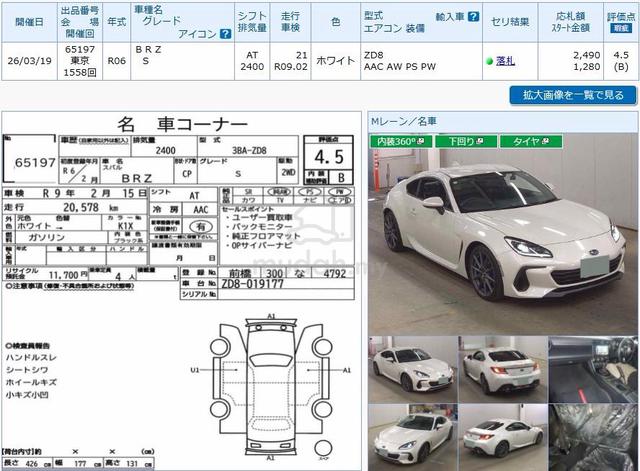Open the タイヤ tire view
This screenshot has width=640, height=471.
531,141
